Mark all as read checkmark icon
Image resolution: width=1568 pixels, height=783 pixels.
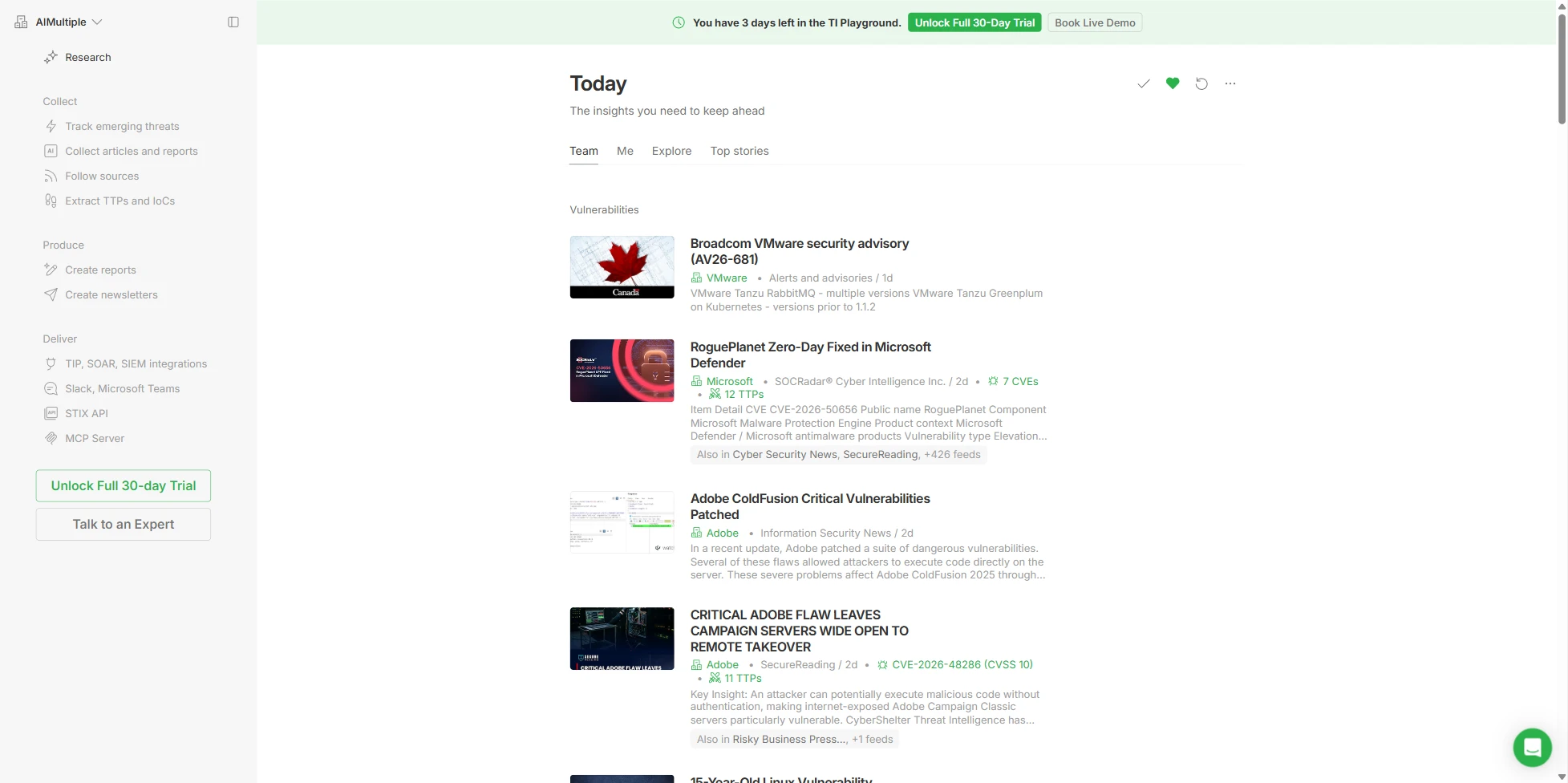point(1144,83)
